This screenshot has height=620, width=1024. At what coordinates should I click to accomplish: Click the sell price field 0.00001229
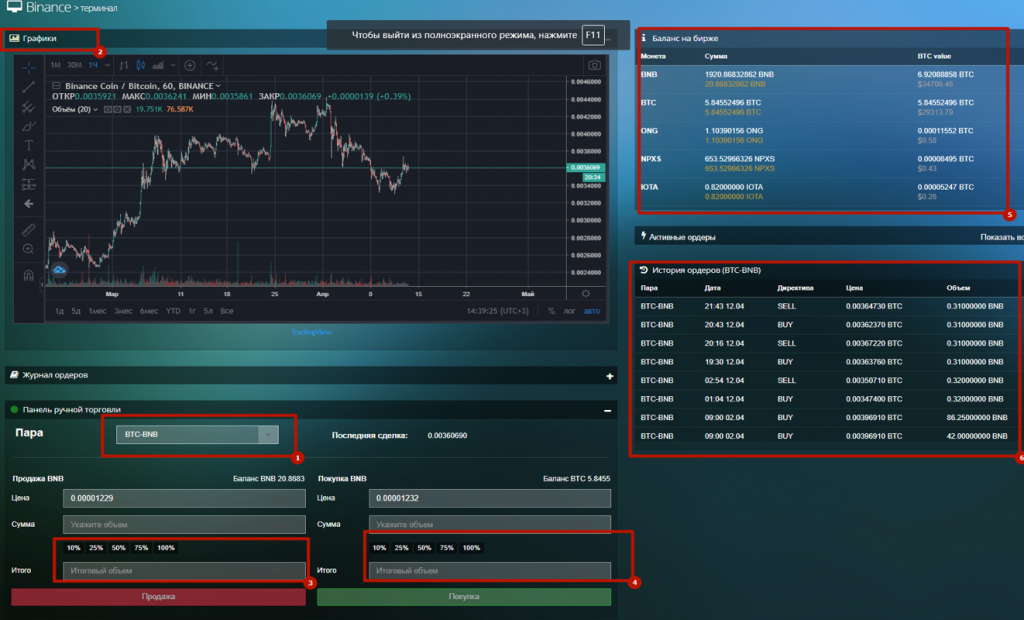[x=184, y=498]
